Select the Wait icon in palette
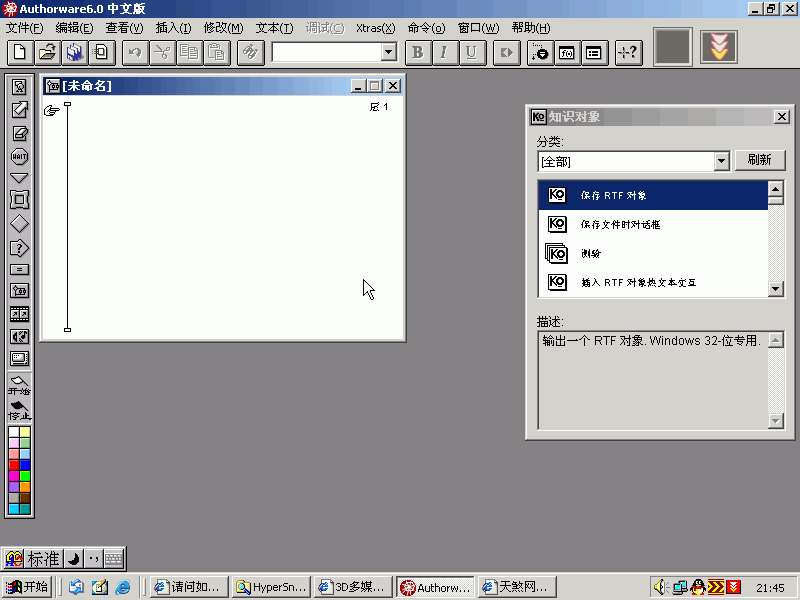This screenshot has width=800, height=600. (x=19, y=156)
